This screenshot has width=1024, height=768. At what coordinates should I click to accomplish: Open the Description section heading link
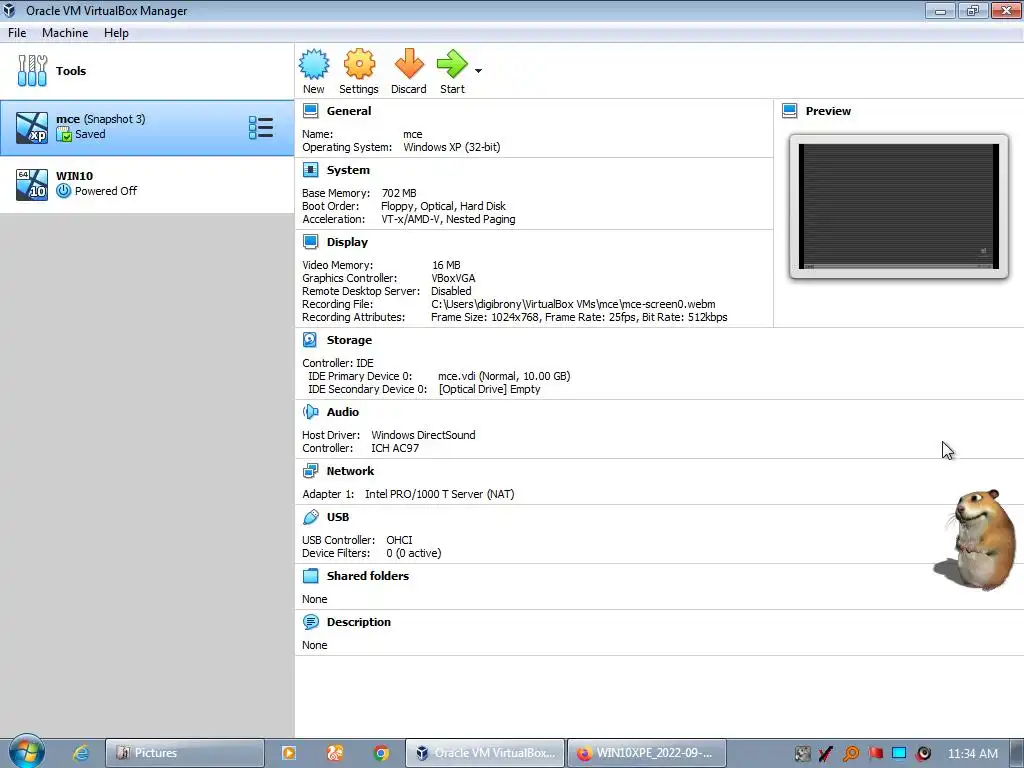pyautogui.click(x=359, y=622)
